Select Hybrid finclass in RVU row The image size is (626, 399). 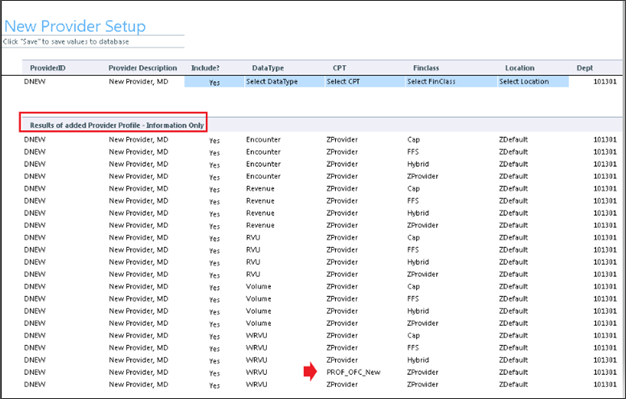[x=418, y=262]
